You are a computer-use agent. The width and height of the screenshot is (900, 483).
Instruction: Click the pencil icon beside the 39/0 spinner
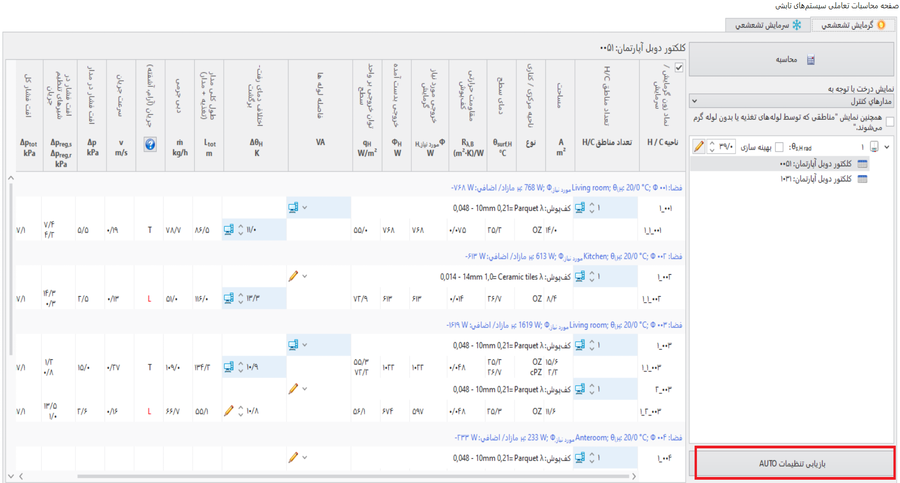(699, 147)
